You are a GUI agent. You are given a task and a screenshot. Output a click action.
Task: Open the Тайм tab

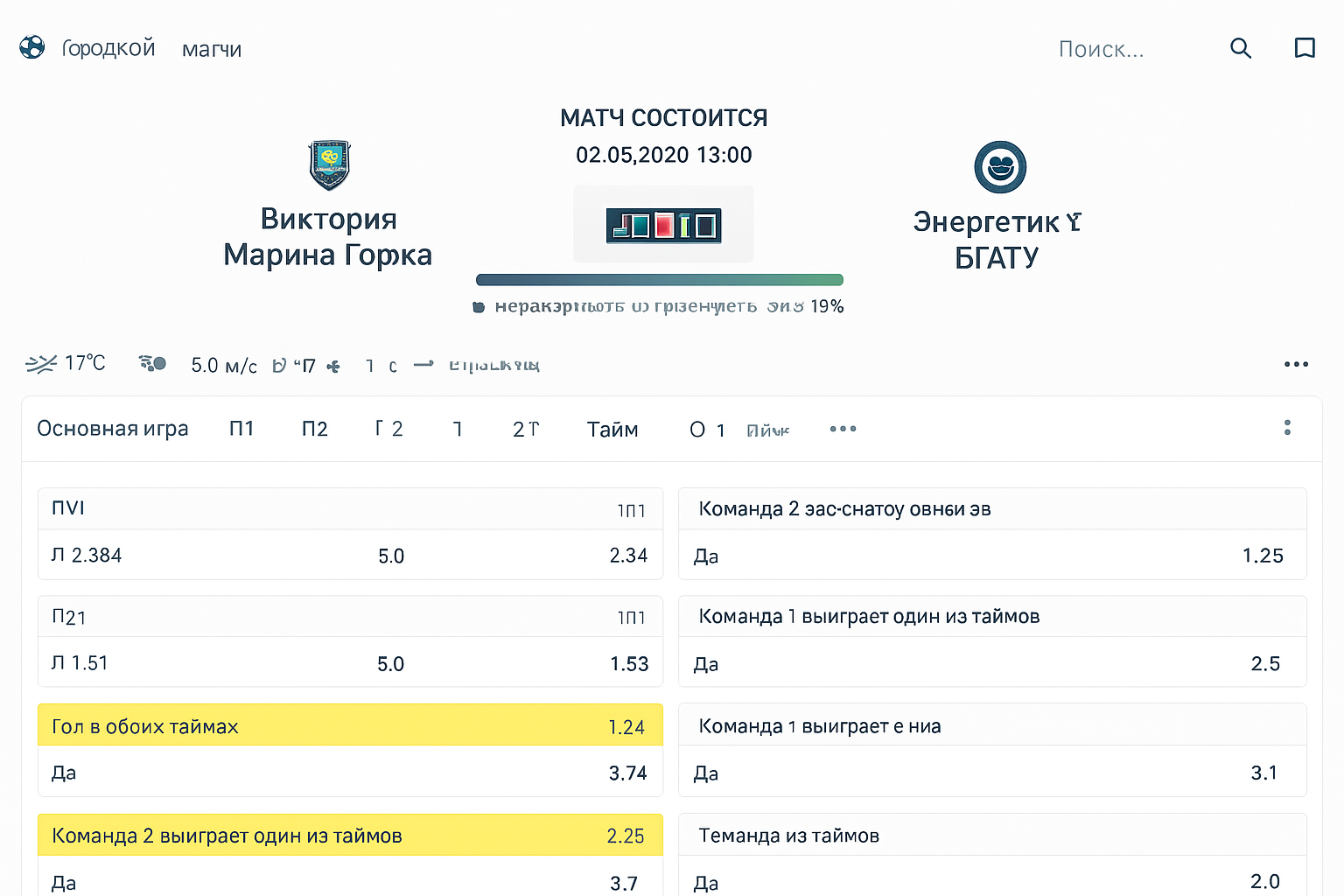(612, 430)
